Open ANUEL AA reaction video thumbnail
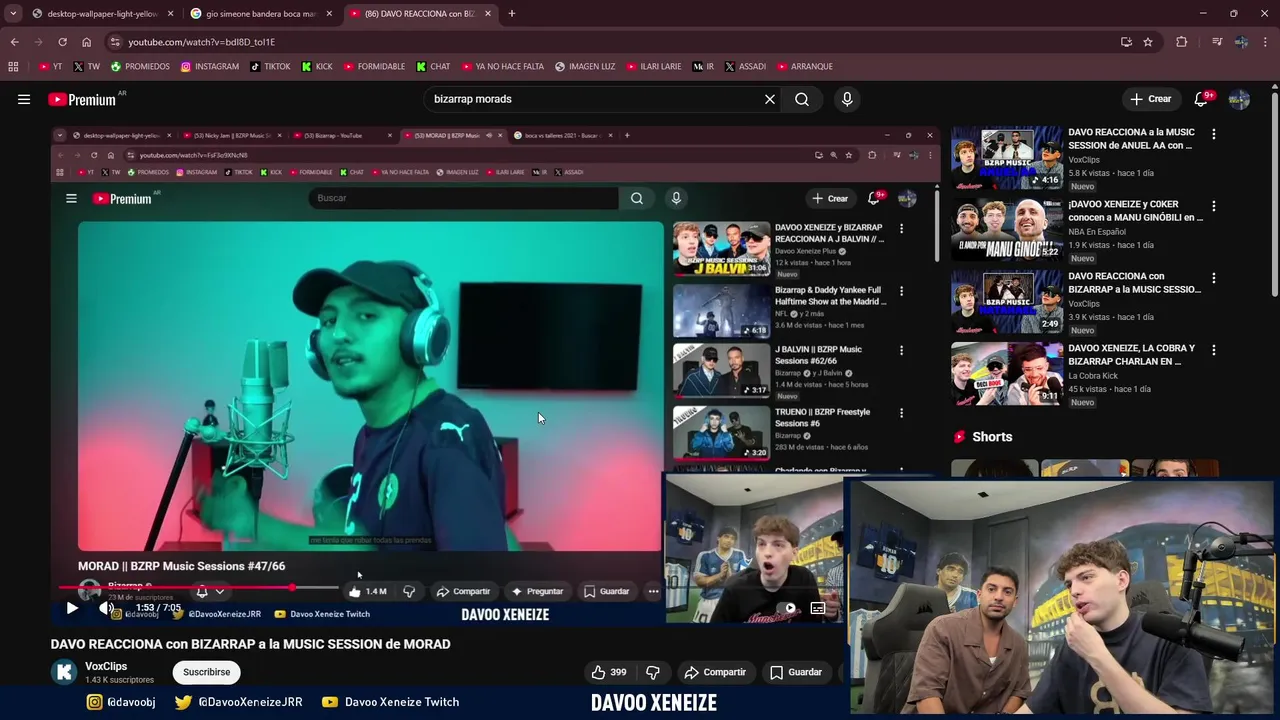This screenshot has height=720, width=1280. 1006,158
